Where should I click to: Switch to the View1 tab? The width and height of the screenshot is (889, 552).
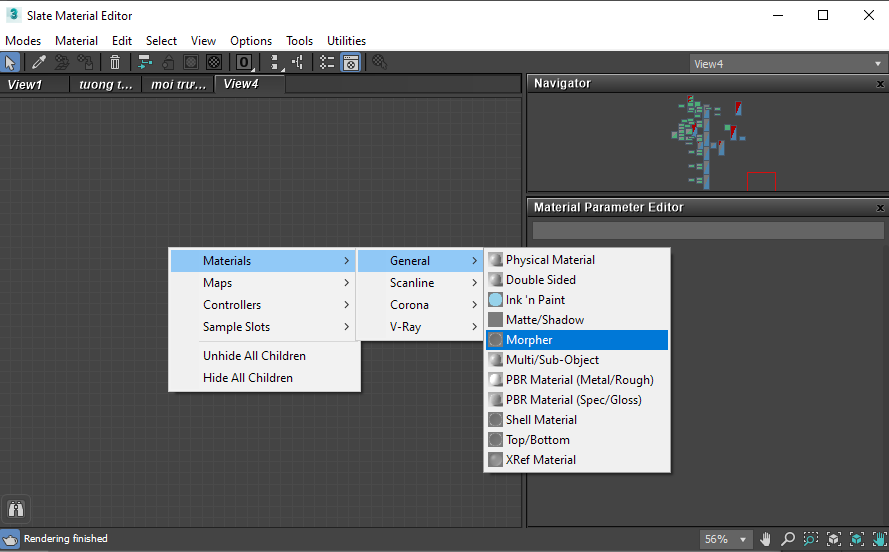pyautogui.click(x=26, y=84)
